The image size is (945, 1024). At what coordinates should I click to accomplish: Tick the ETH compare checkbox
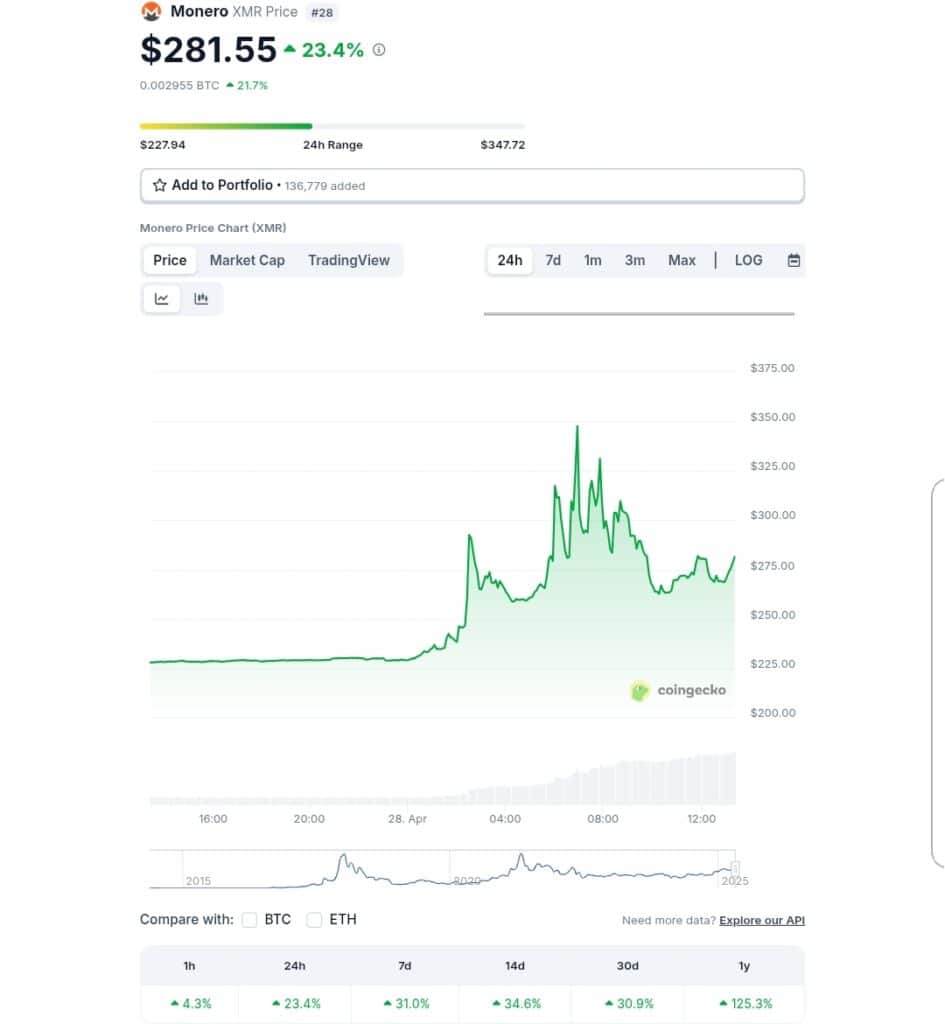(x=314, y=920)
